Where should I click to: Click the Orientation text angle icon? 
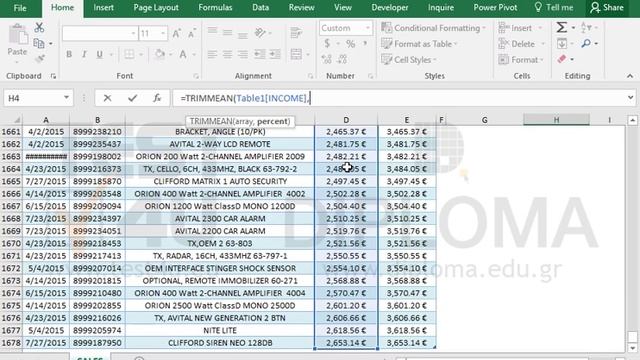260,33
